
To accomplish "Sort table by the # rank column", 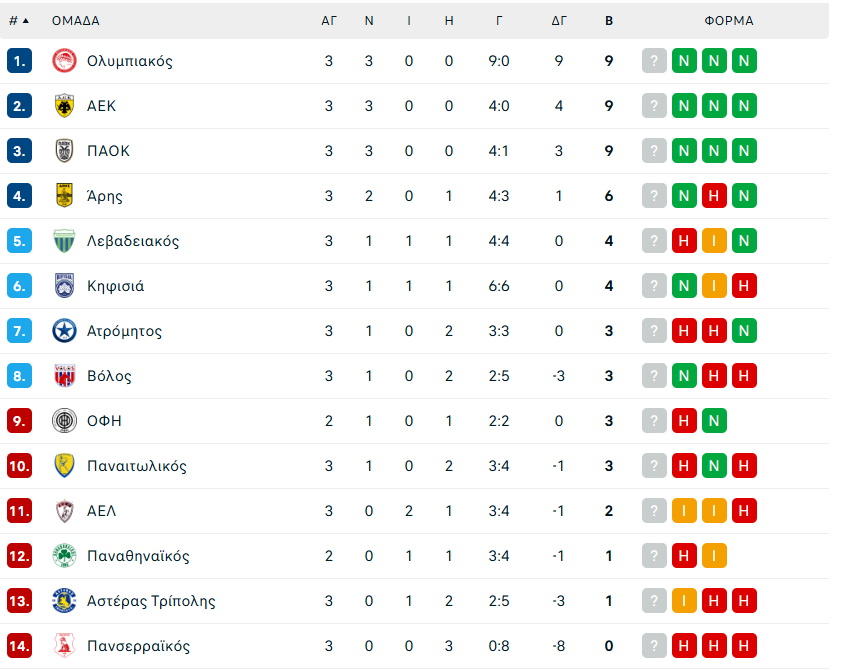I will pos(18,20).
